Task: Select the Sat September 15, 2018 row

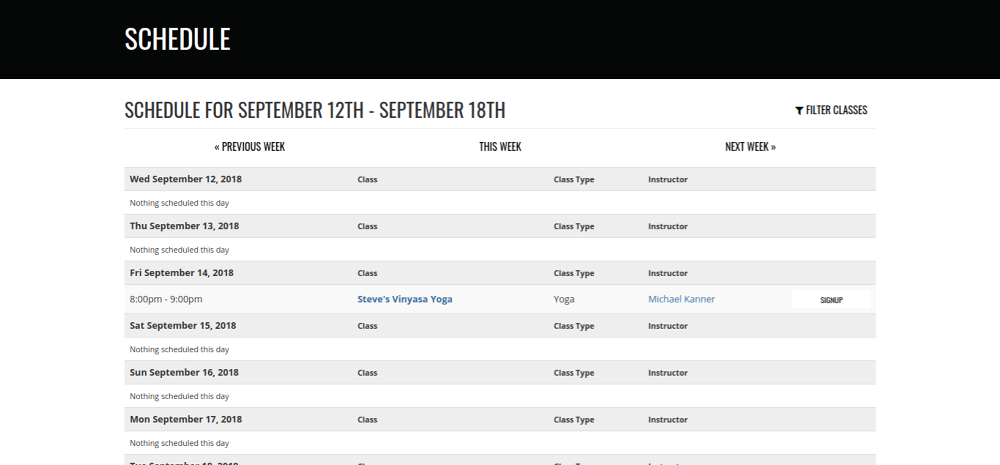Action: tap(183, 326)
